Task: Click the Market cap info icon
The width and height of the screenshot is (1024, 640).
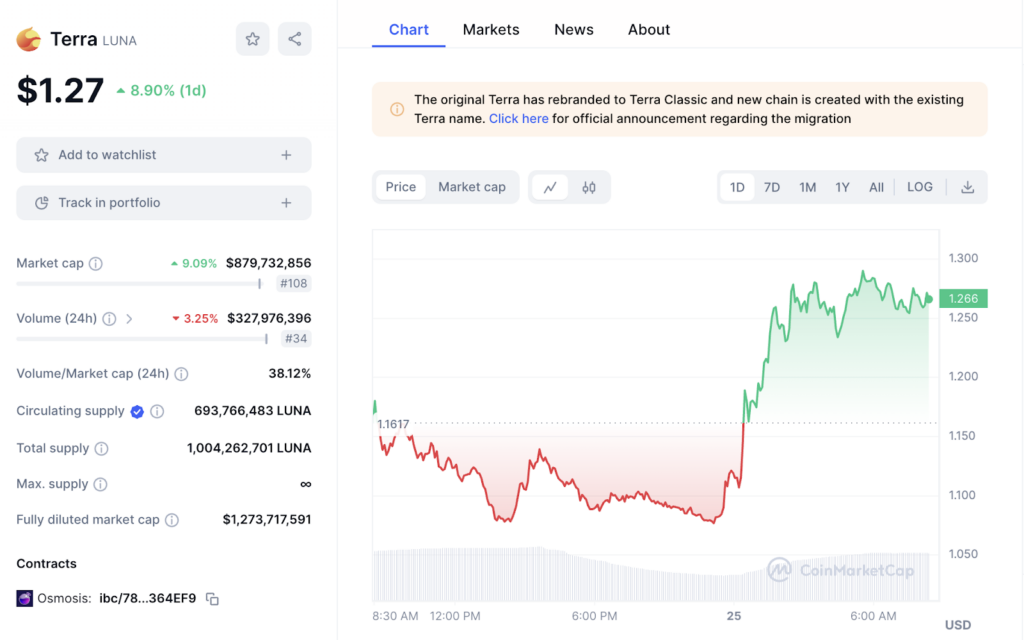Action: tap(96, 264)
